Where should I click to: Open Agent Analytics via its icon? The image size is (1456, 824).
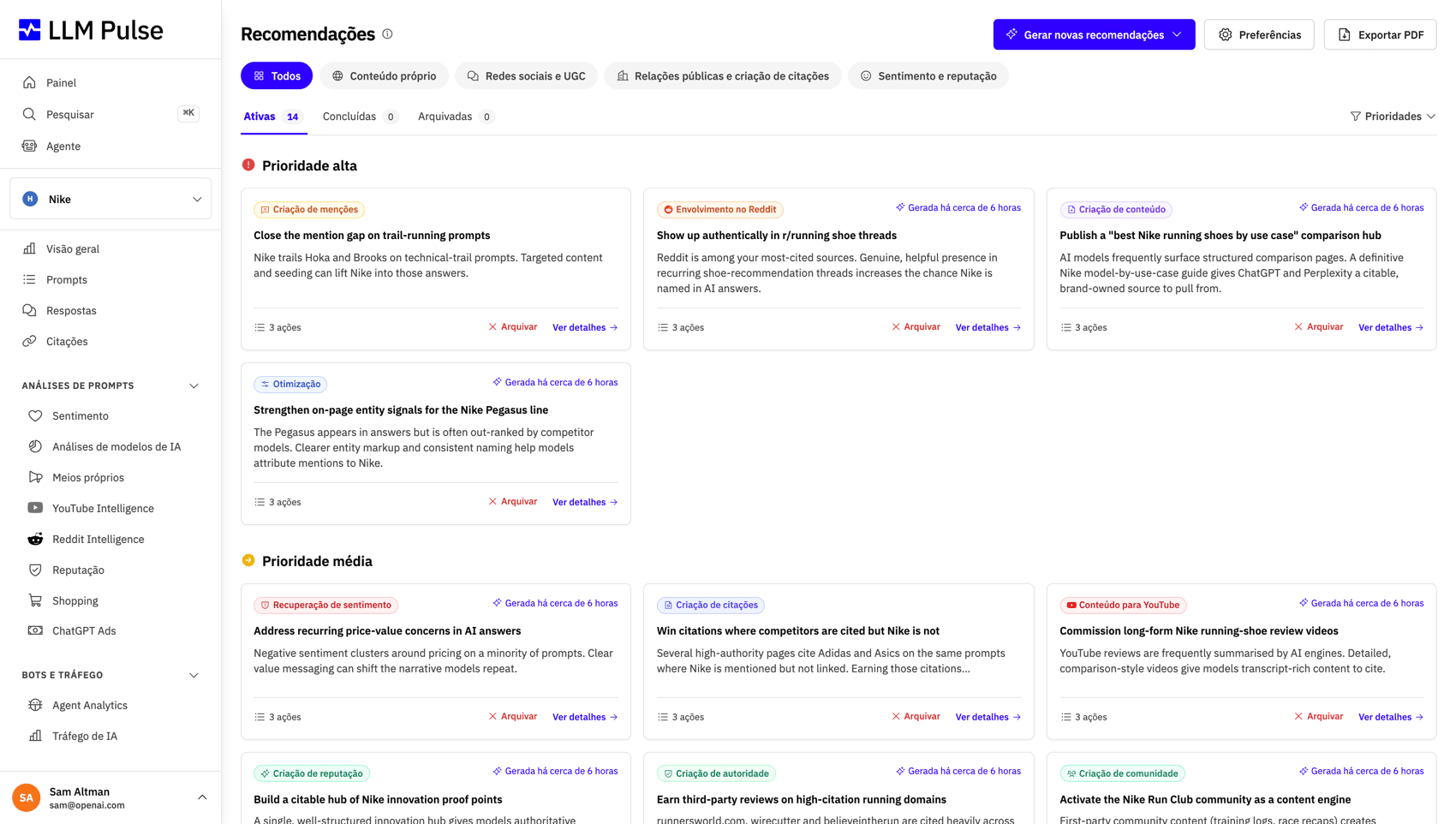(35, 706)
